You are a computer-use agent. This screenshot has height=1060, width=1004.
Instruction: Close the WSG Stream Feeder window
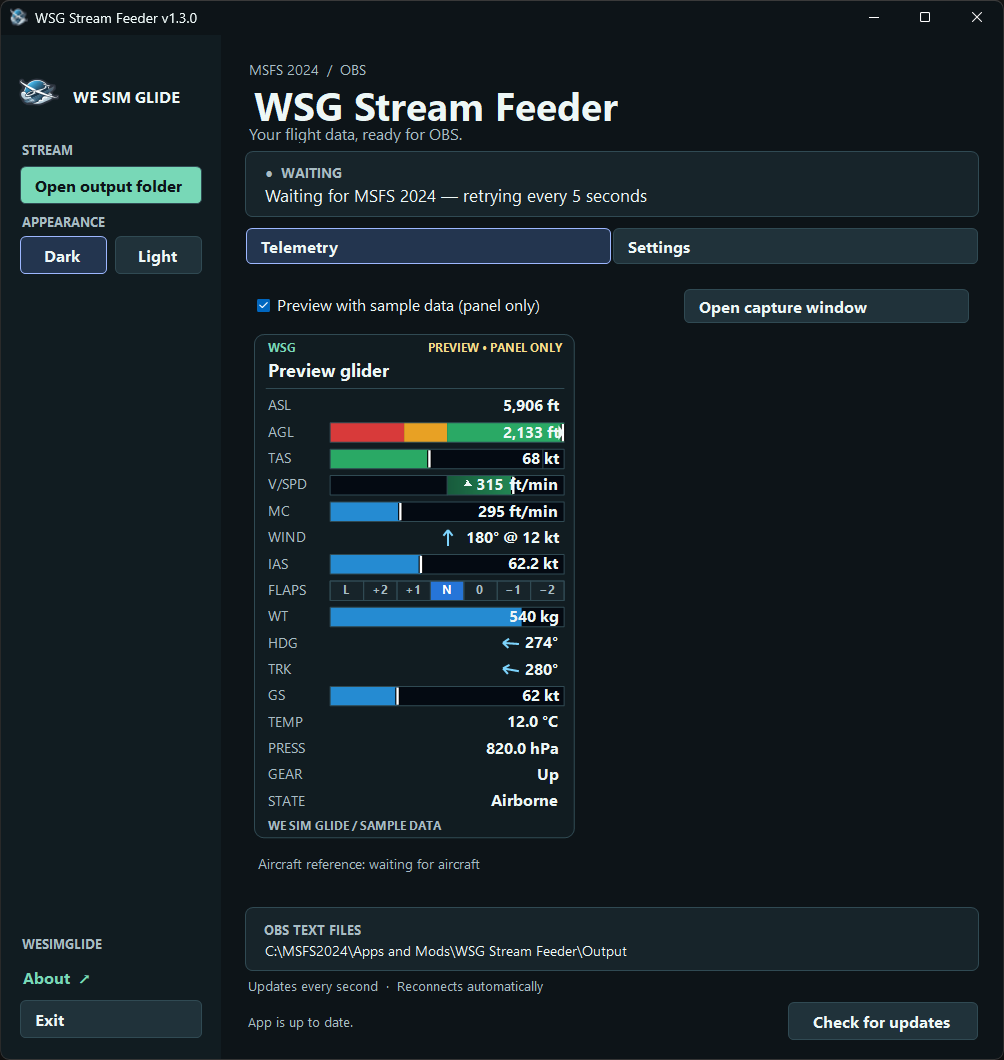(976, 17)
